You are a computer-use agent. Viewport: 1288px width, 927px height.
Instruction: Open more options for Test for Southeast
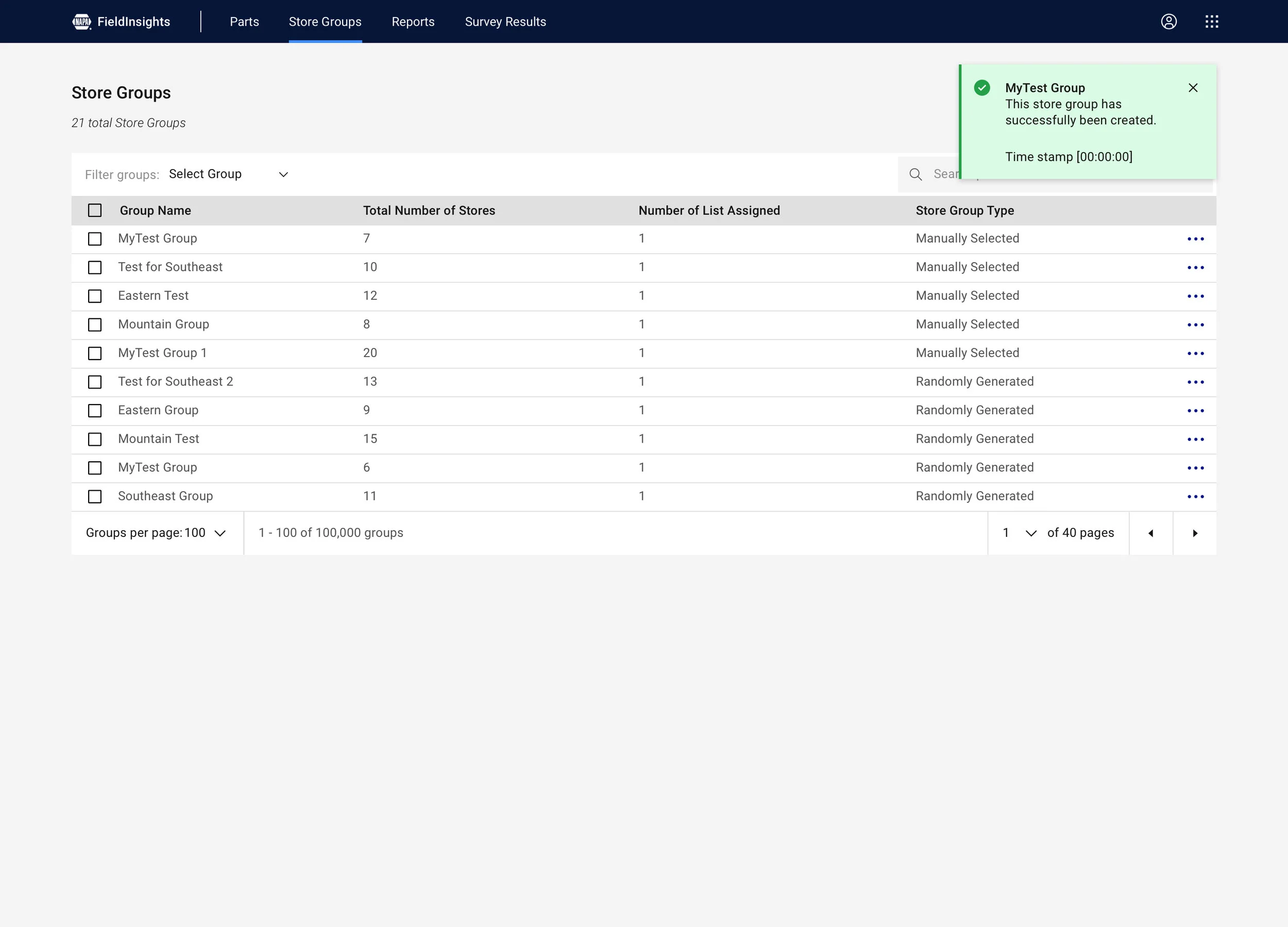pyautogui.click(x=1195, y=267)
